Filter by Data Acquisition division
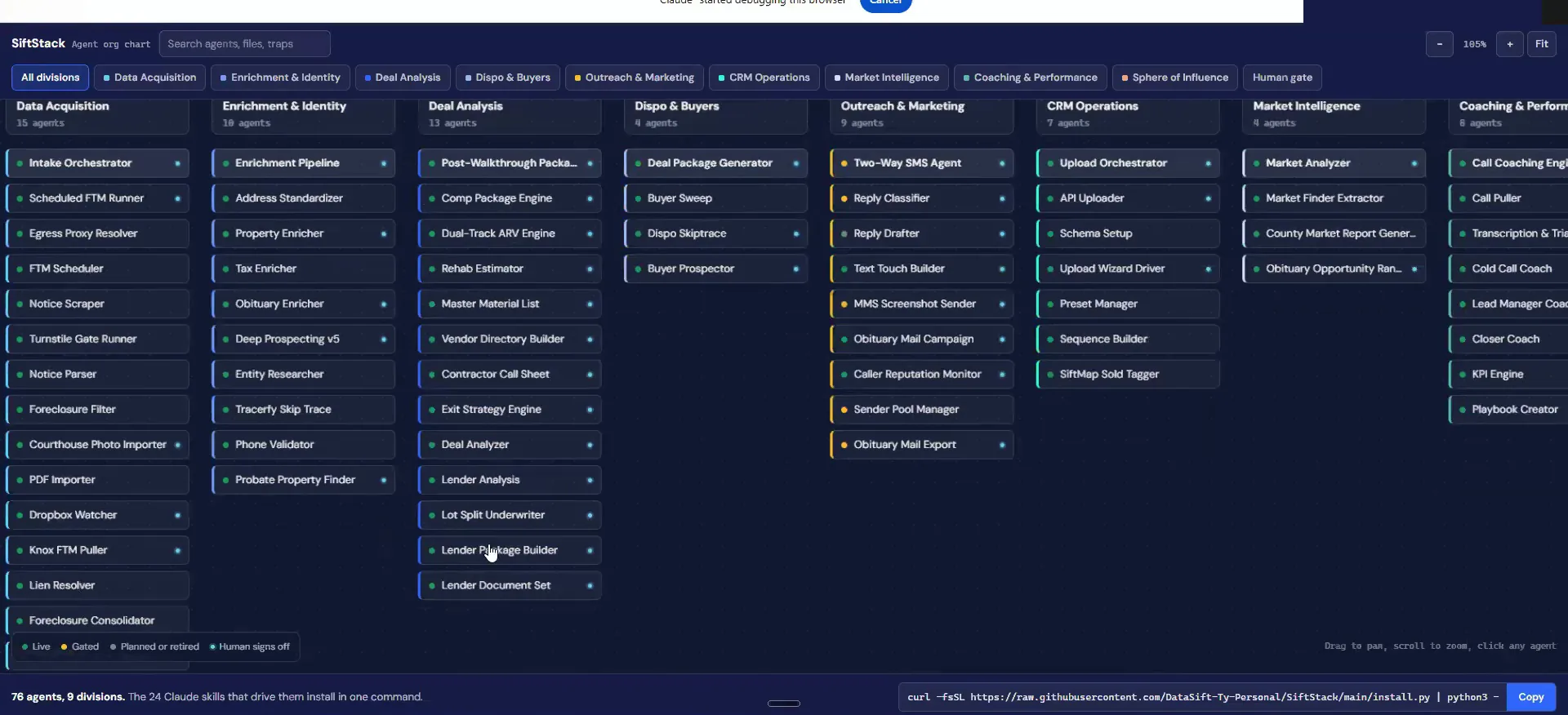 149,78
